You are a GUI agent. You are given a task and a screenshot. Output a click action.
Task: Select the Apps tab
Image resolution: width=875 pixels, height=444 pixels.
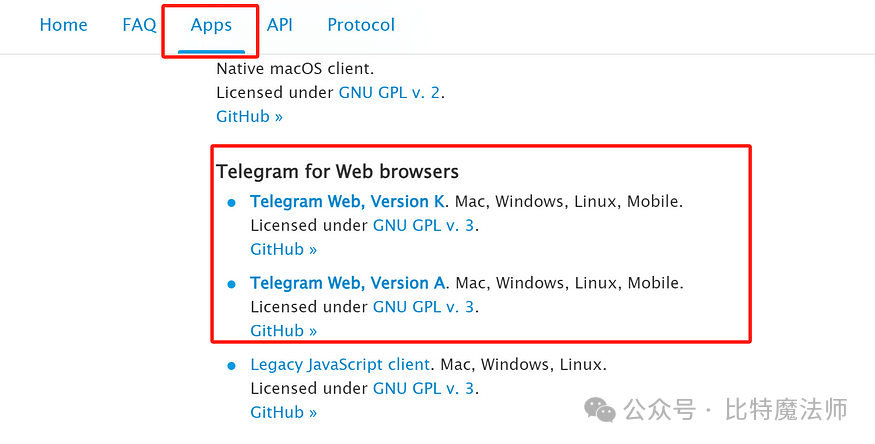point(211,25)
